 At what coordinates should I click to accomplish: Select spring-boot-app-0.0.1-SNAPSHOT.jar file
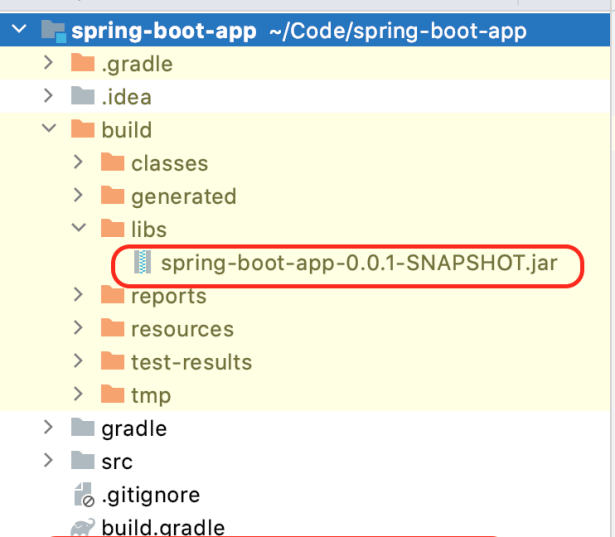click(359, 263)
